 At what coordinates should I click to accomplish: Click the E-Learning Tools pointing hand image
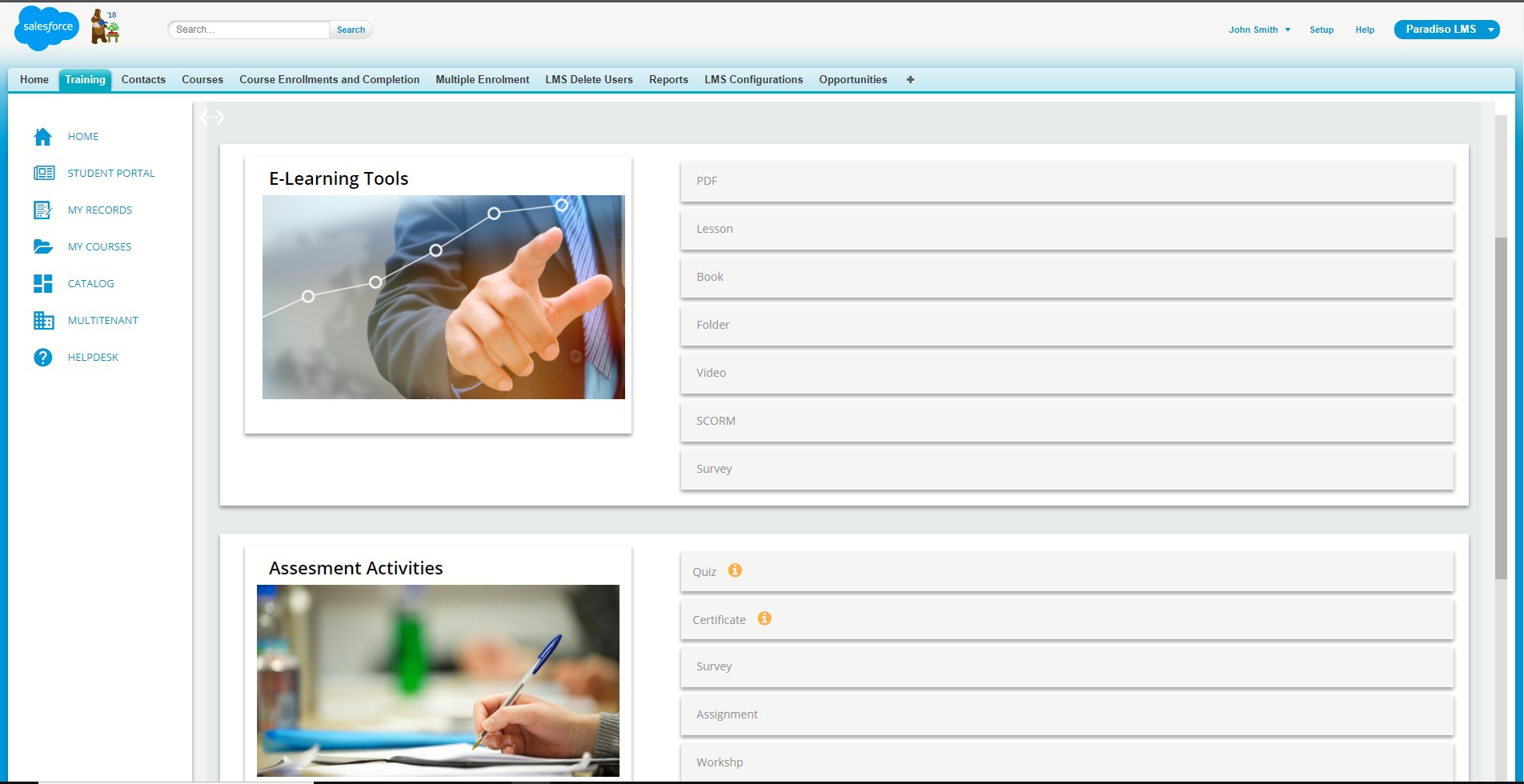[x=443, y=297]
